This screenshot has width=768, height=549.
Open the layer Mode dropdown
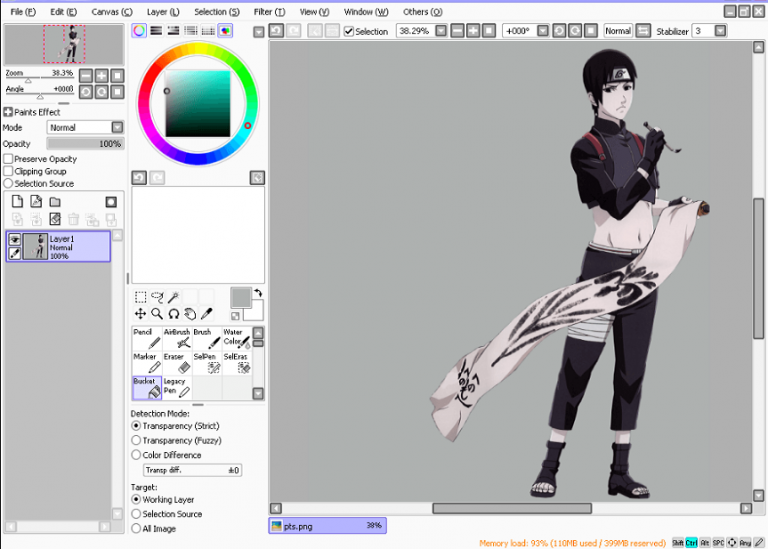click(117, 127)
